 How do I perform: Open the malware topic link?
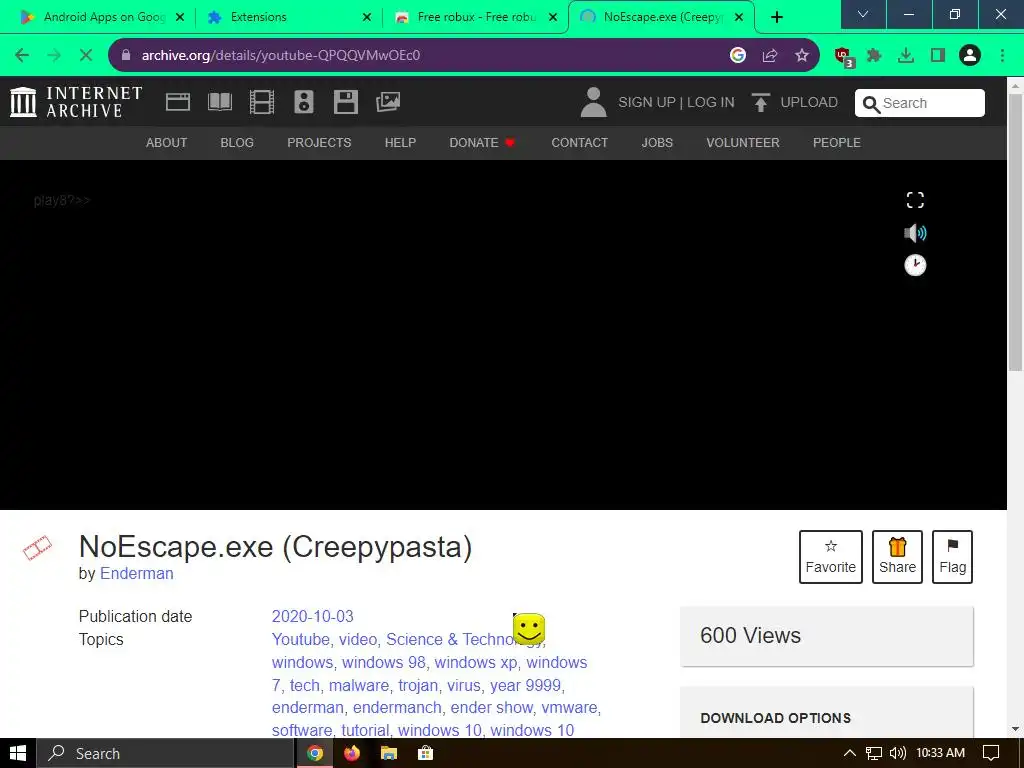pyautogui.click(x=359, y=685)
